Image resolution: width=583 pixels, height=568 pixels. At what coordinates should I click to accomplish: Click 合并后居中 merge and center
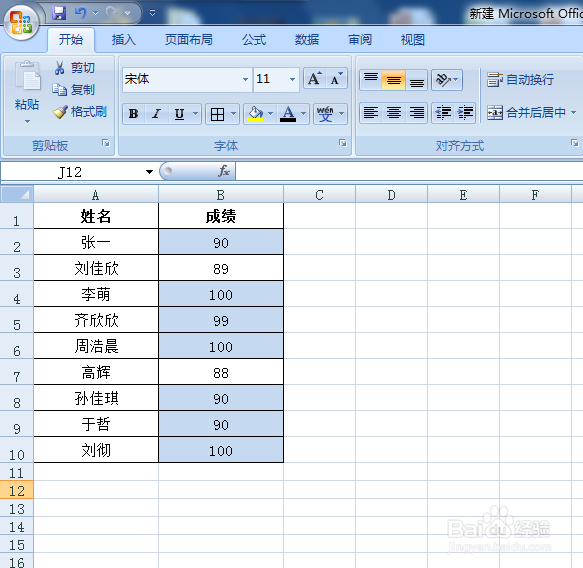tap(526, 112)
